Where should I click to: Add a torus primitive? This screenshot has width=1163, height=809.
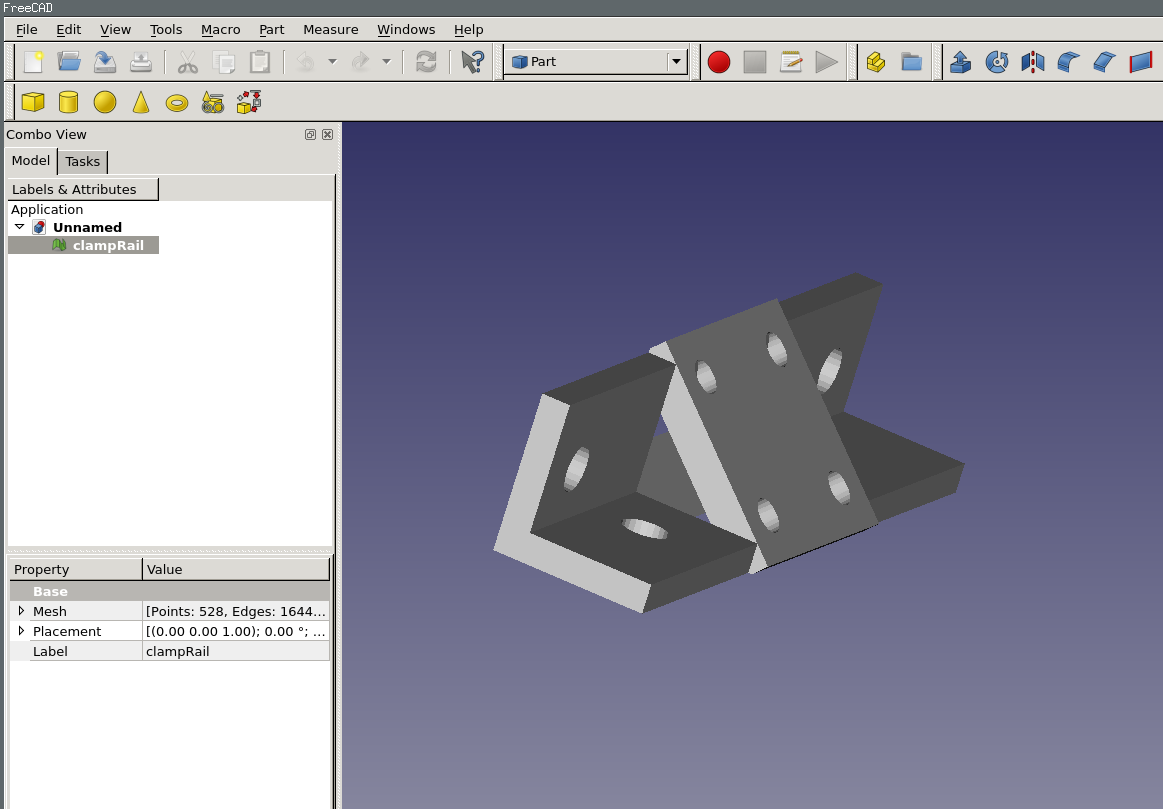(177, 102)
